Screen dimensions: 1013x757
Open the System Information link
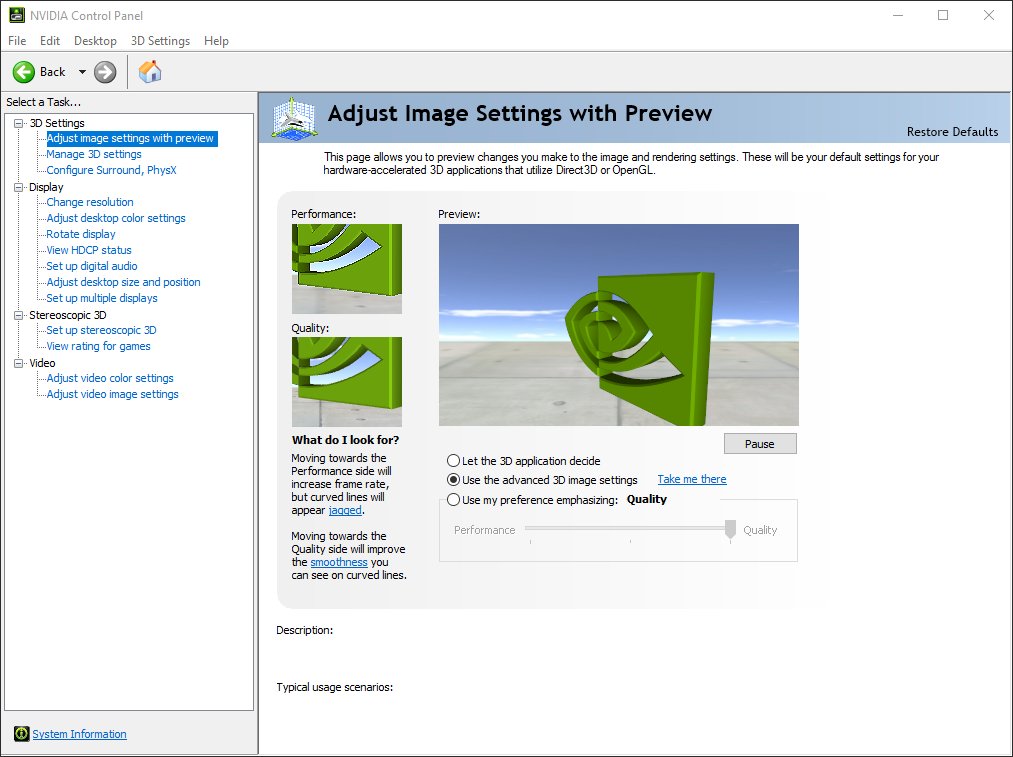point(79,734)
